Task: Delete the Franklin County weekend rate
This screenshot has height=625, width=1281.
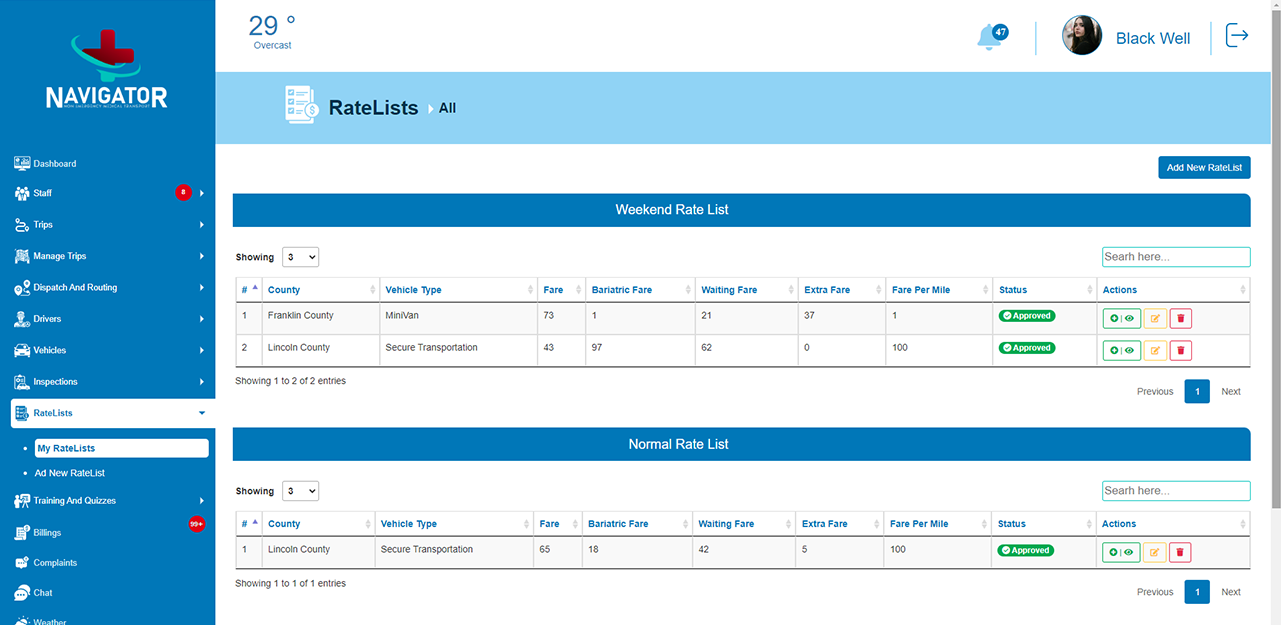Action: pos(1180,319)
